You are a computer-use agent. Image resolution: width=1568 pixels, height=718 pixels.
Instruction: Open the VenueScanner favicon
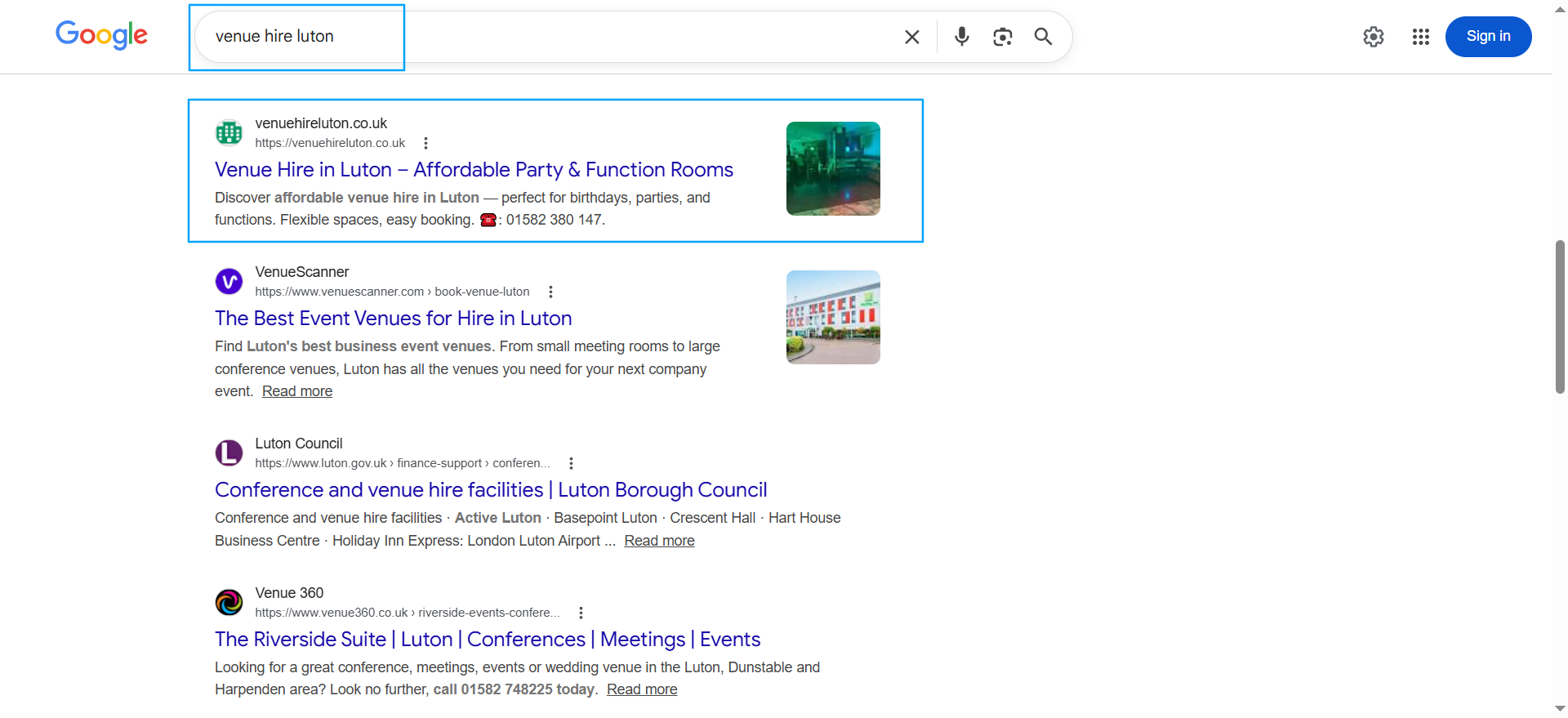click(x=229, y=281)
